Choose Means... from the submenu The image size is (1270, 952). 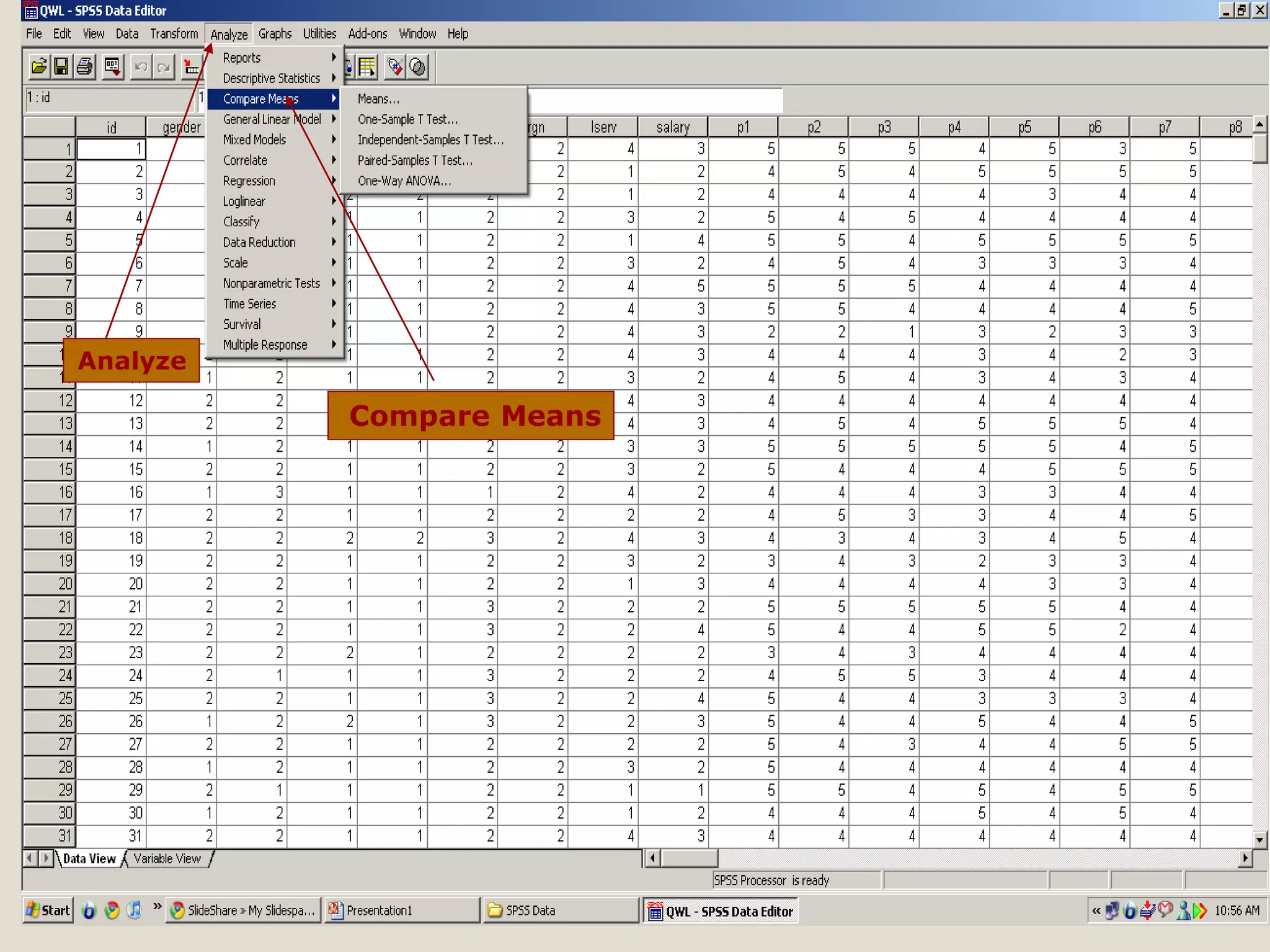tap(434, 99)
